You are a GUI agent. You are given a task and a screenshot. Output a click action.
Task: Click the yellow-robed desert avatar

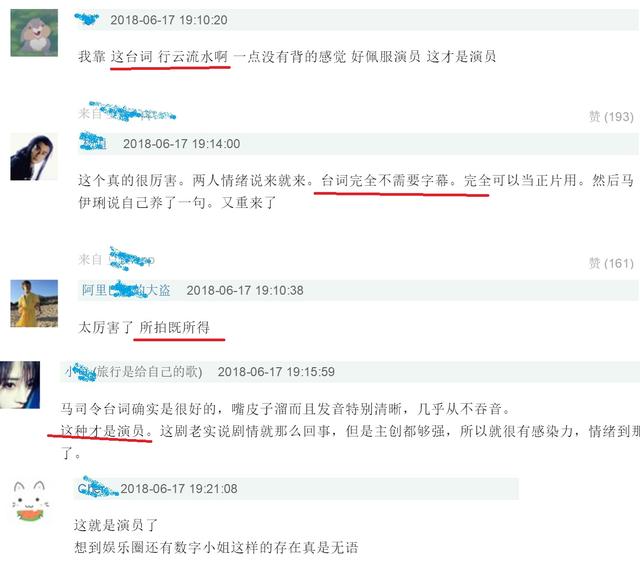[34, 303]
